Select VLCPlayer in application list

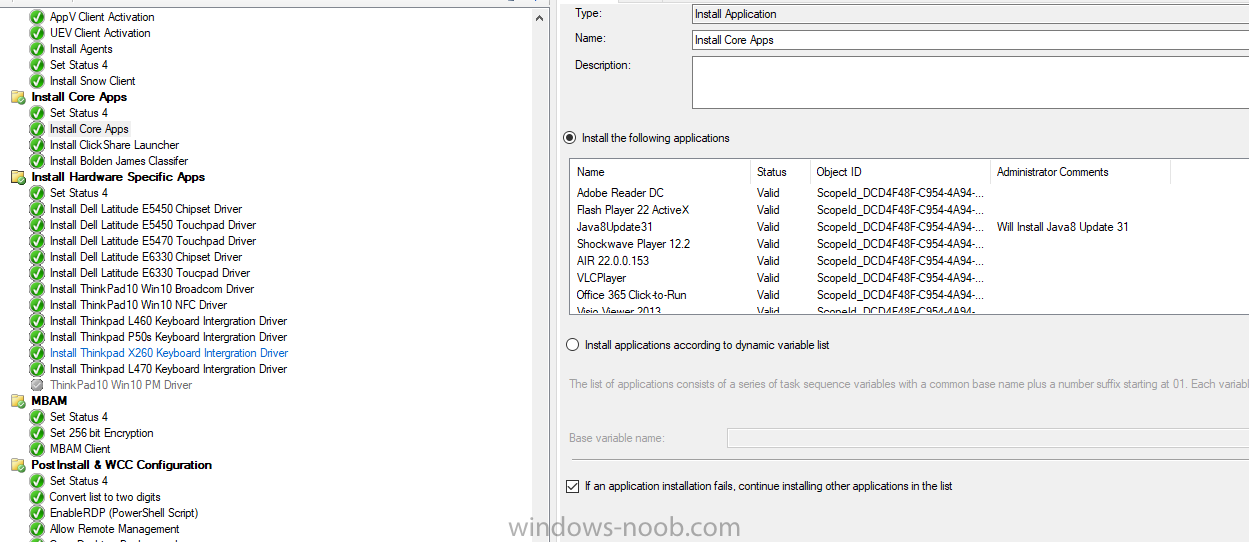pos(601,278)
